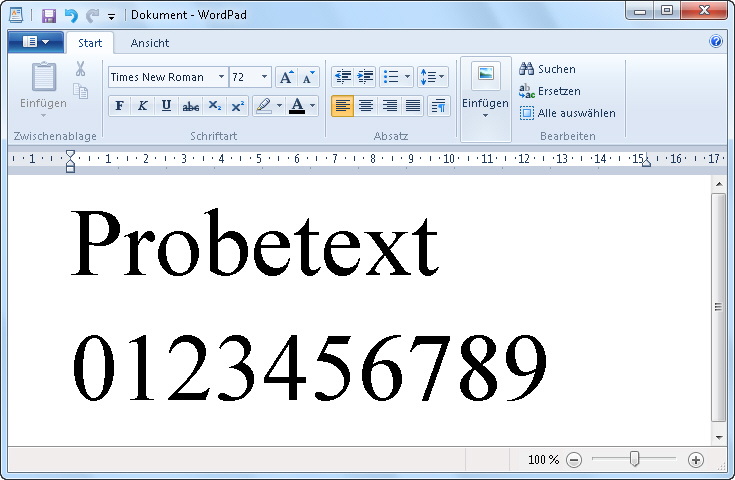Toggle bold formatting
The width and height of the screenshot is (735, 480).
(119, 106)
